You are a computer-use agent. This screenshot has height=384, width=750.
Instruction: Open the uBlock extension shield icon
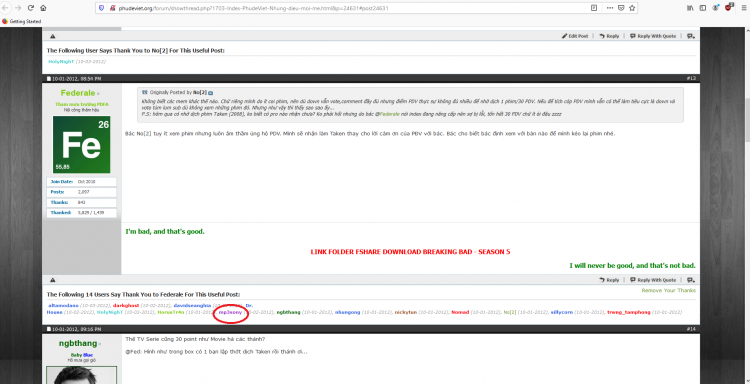[729, 7]
